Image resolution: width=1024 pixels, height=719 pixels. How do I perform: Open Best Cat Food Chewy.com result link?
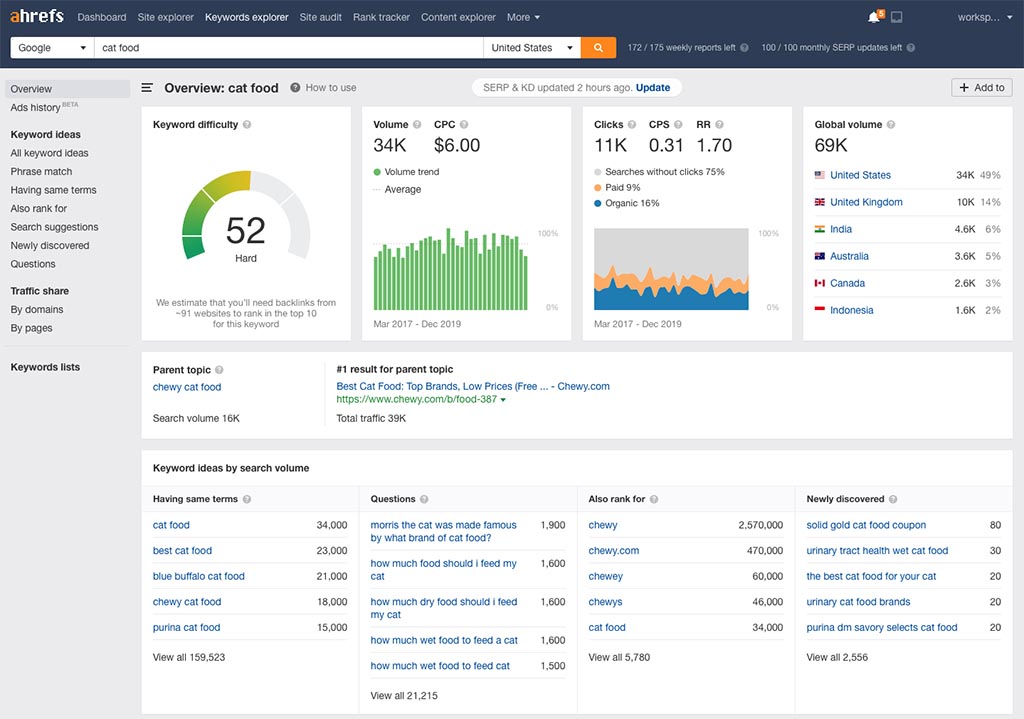tap(473, 386)
